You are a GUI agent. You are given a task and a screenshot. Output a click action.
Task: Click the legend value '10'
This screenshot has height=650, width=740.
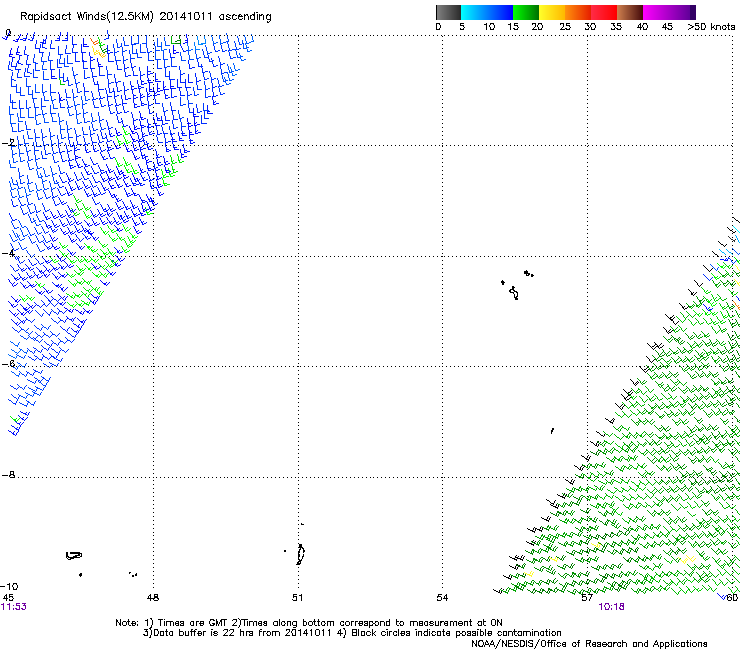point(489,27)
